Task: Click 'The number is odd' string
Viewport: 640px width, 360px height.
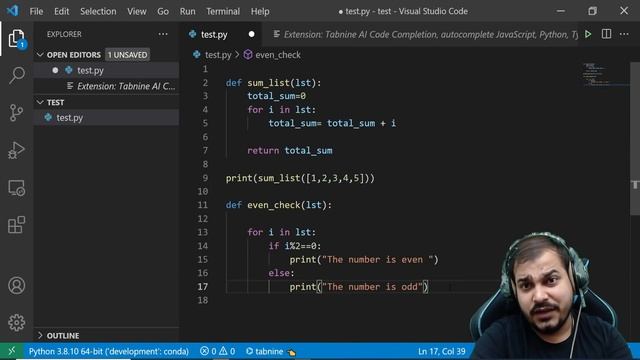Action: [x=372, y=287]
